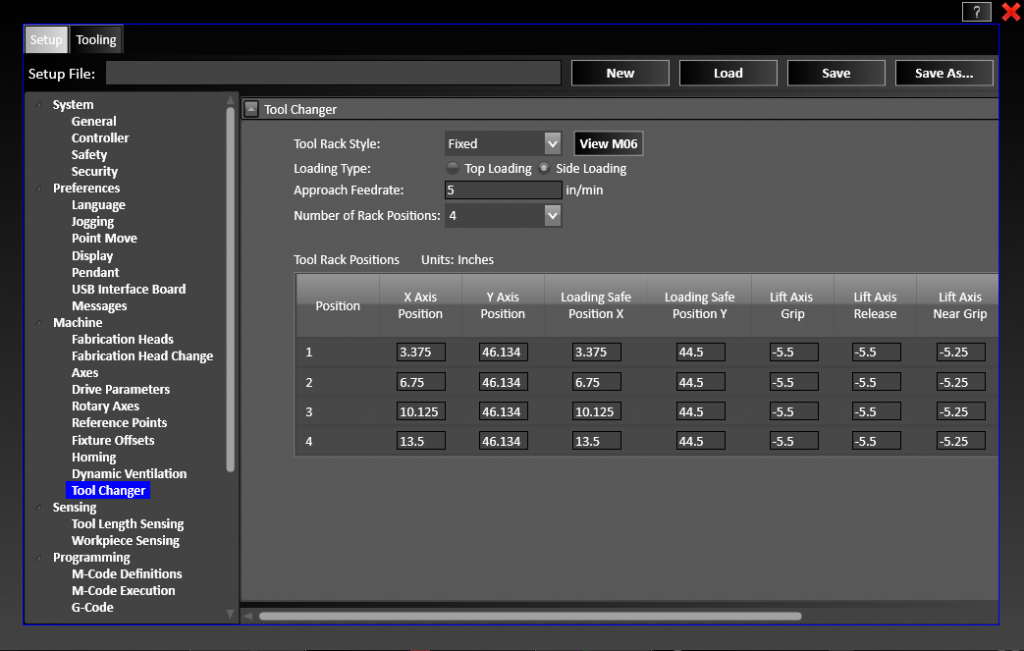Switch to the Setup tab

[45, 40]
